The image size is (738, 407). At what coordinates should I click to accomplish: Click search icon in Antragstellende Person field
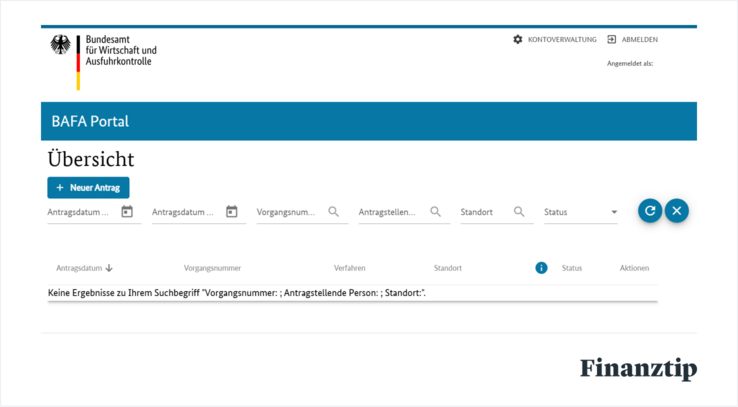(x=436, y=212)
